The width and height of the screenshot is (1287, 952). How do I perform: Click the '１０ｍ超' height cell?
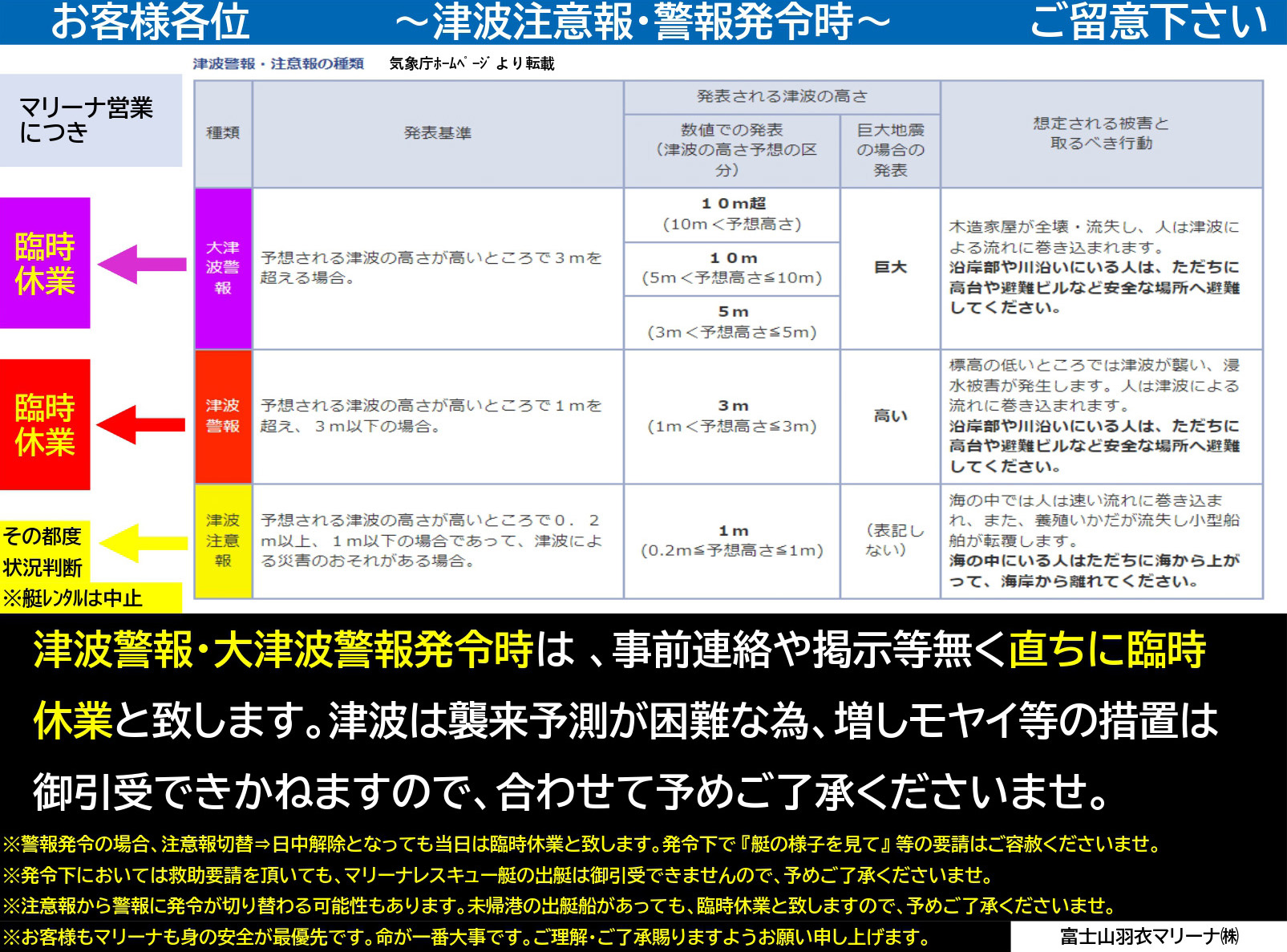pyautogui.click(x=732, y=215)
